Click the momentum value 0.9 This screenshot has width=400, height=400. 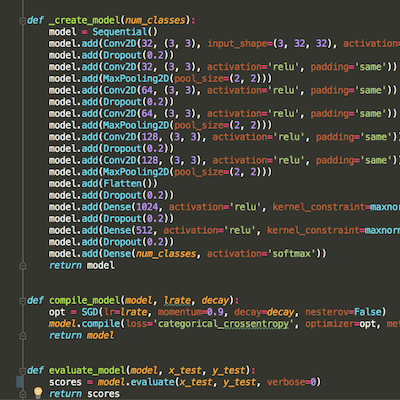tap(215, 312)
